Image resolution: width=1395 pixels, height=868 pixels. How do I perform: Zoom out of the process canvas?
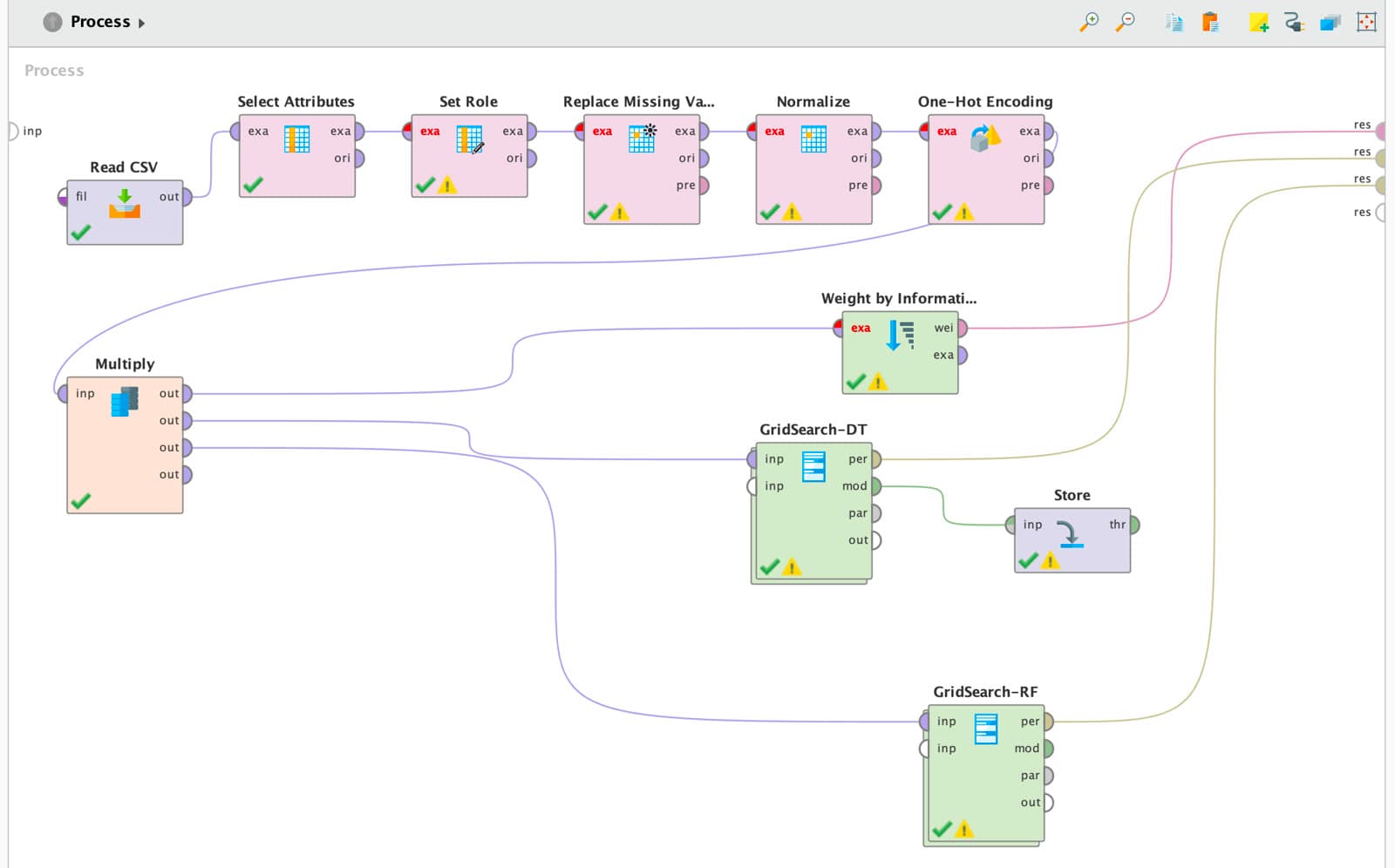tap(1126, 22)
